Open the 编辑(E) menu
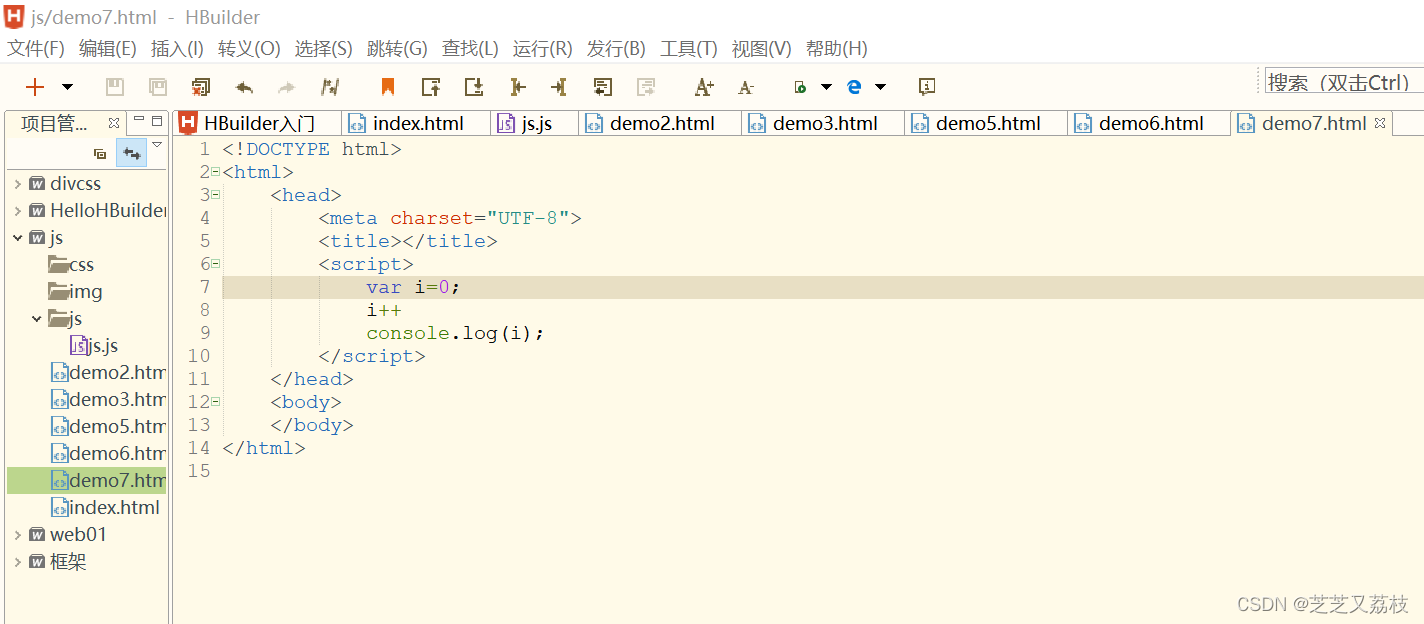 [x=108, y=48]
